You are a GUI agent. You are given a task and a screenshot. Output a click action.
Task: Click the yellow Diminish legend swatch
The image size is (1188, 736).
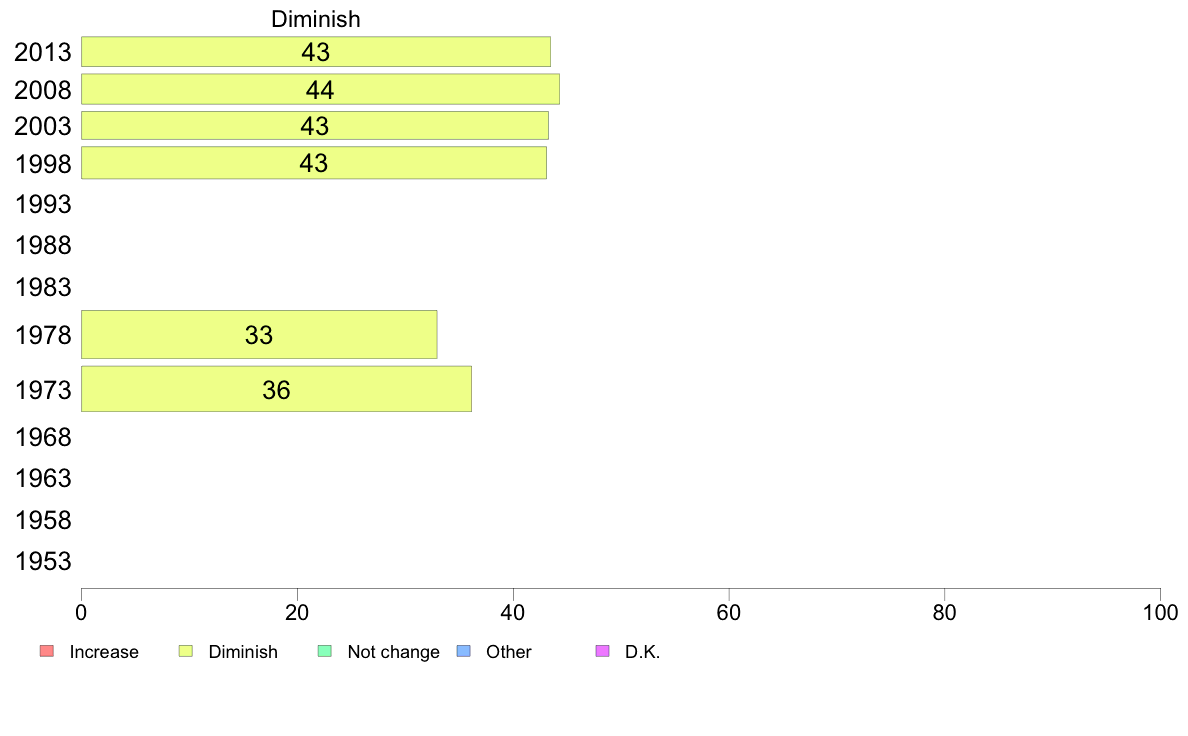coord(186,651)
